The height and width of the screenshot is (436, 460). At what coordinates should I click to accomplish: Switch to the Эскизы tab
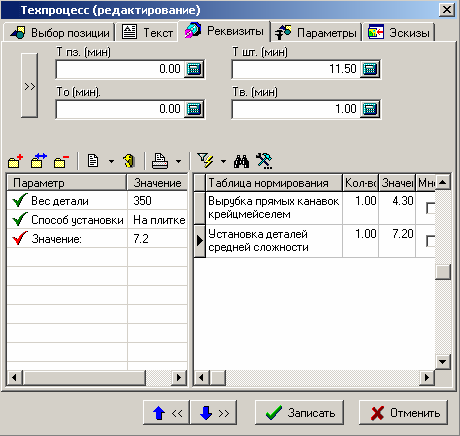pyautogui.click(x=399, y=33)
